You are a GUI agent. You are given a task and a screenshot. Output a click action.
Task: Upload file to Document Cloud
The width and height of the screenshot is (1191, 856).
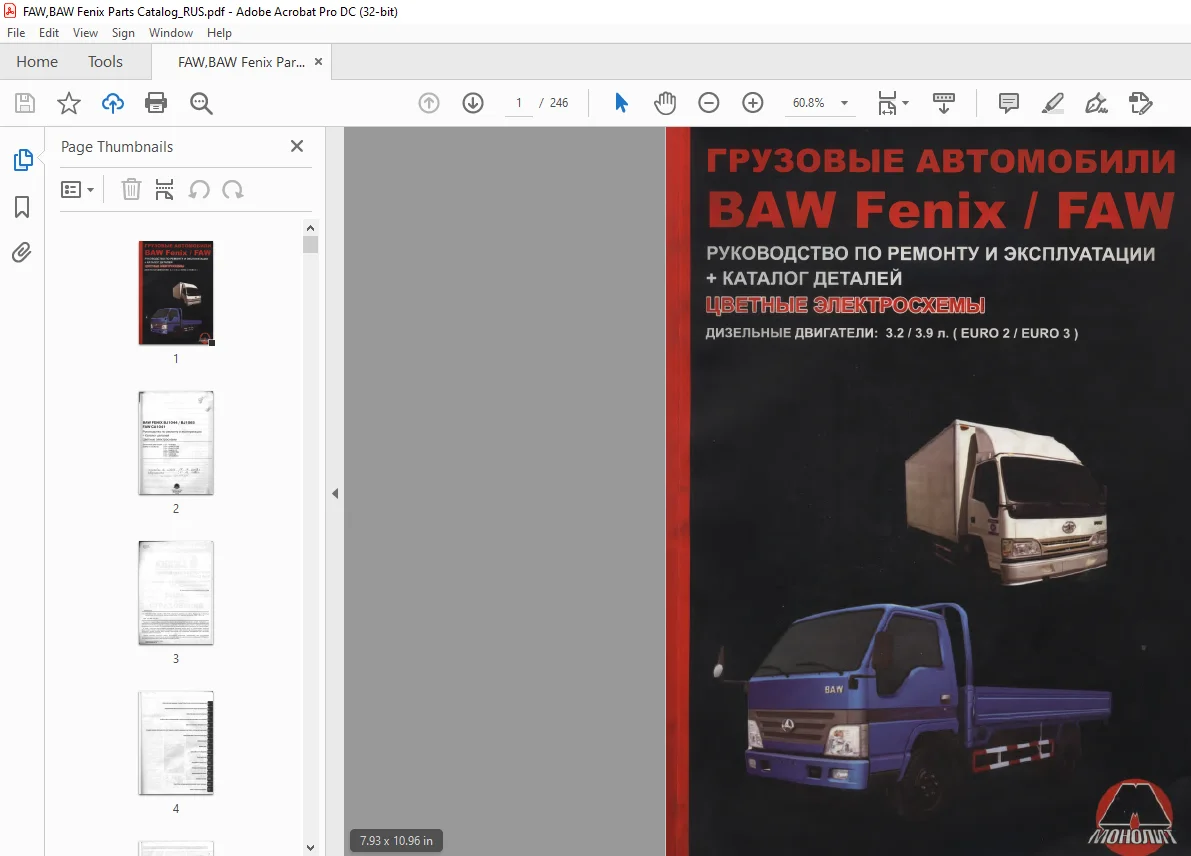pyautogui.click(x=112, y=103)
